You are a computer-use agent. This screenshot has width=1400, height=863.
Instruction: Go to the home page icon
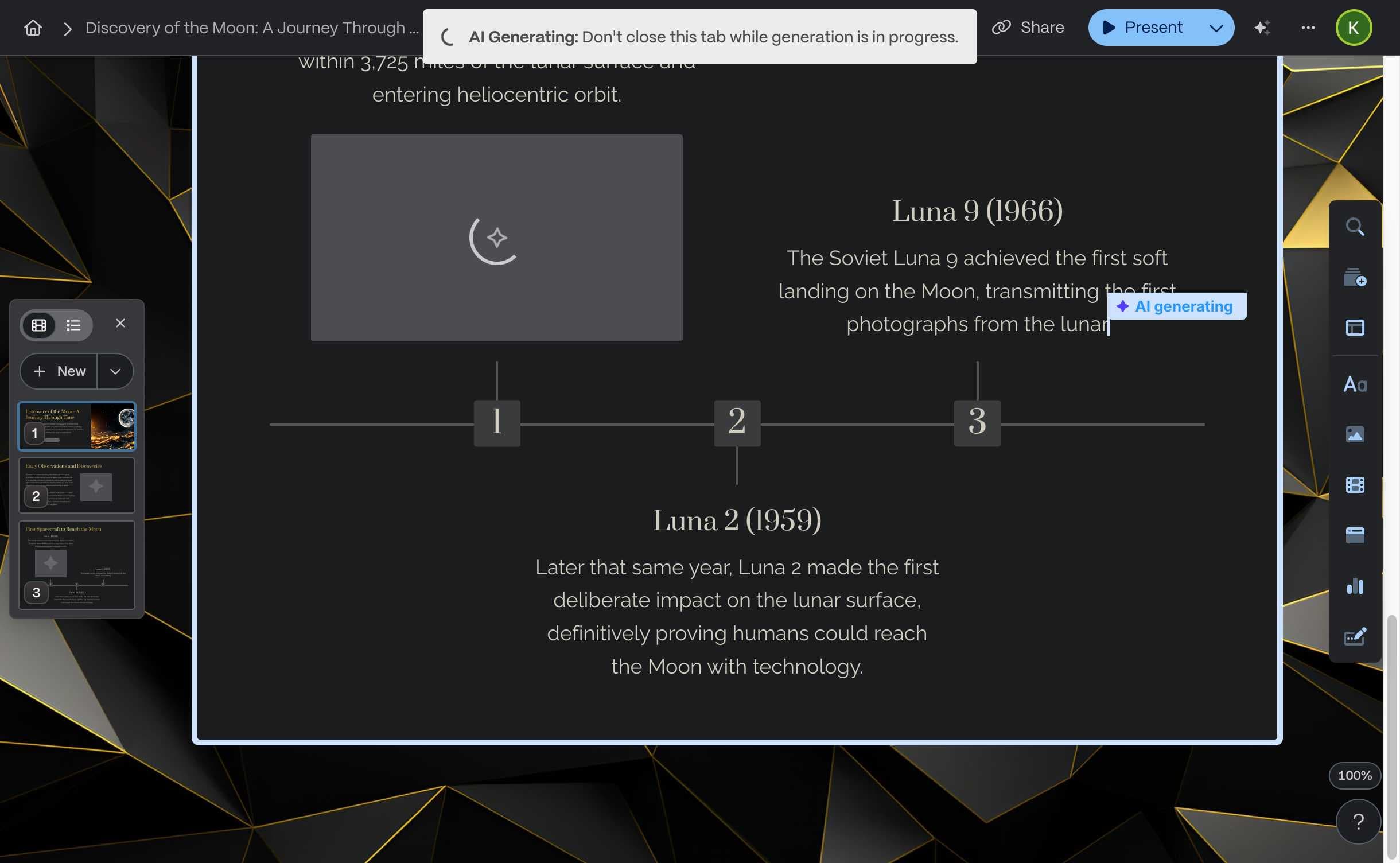pos(33,28)
